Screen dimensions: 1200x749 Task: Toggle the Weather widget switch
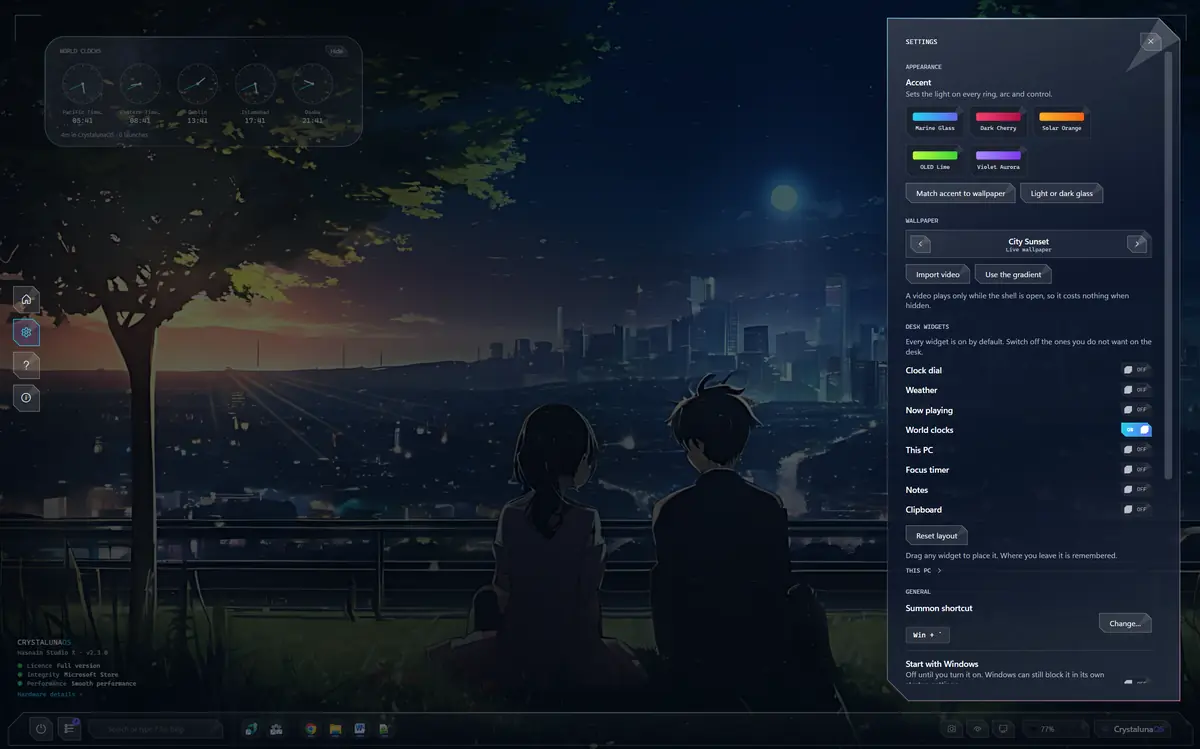pos(1137,390)
